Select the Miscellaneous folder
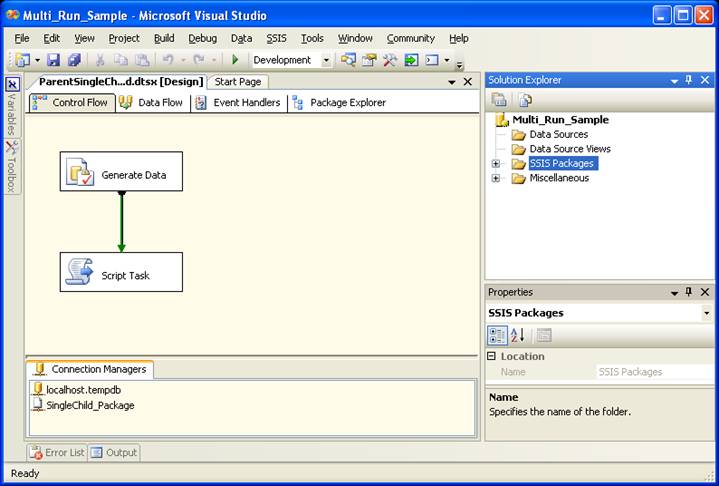 click(559, 178)
